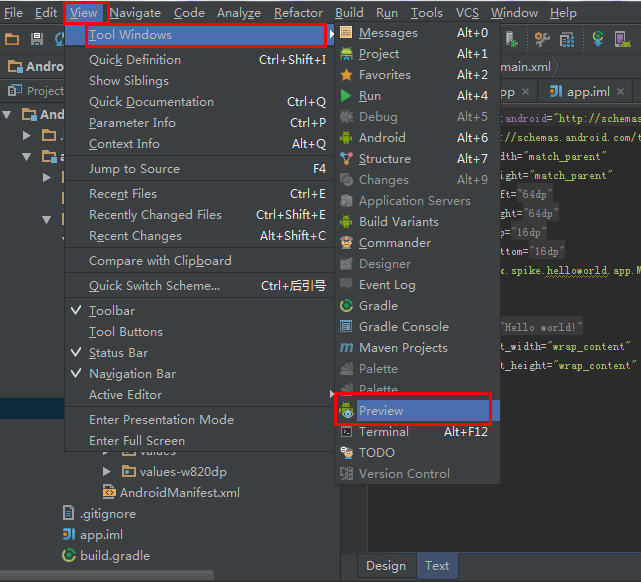Open the Commander tool window
This screenshot has width=641, height=582.
pyautogui.click(x=417, y=243)
